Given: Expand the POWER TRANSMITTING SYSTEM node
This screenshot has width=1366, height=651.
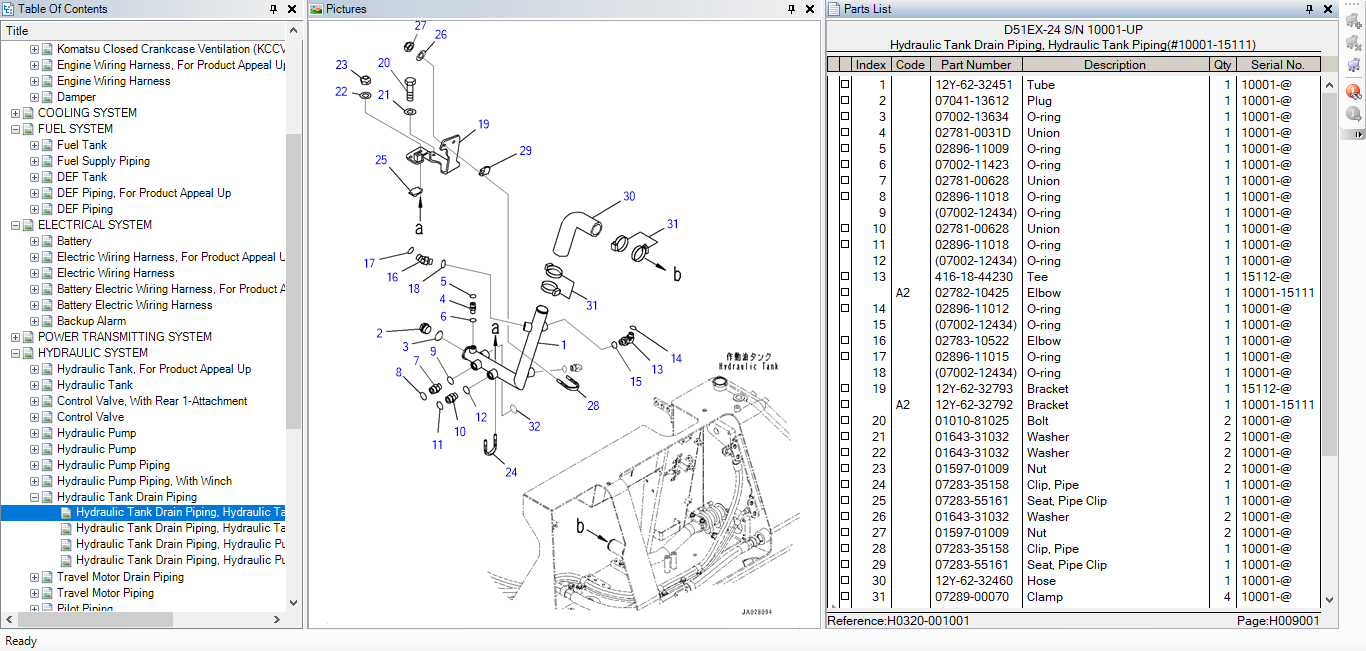Looking at the screenshot, I should pos(15,337).
